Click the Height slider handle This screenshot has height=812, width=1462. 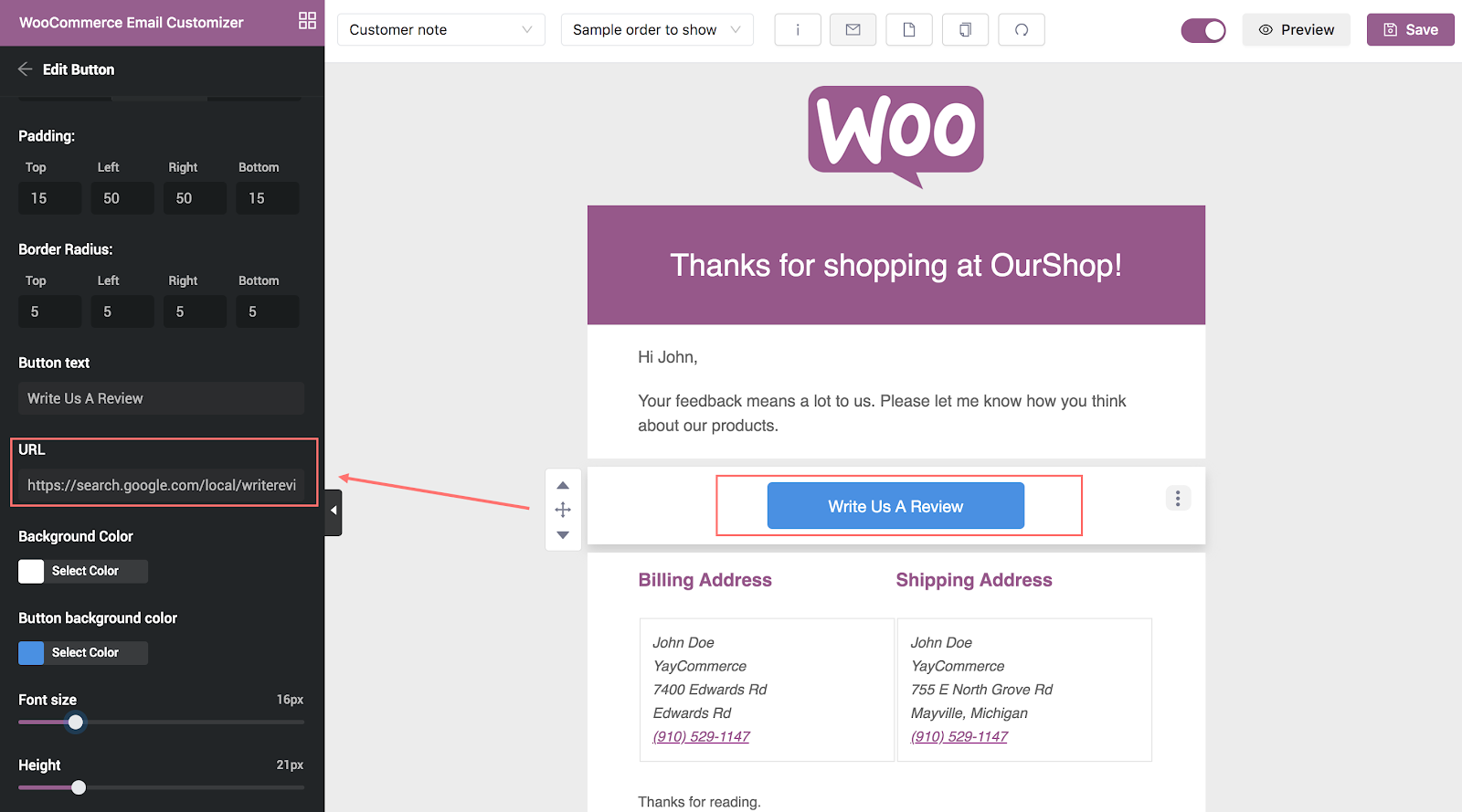[79, 787]
